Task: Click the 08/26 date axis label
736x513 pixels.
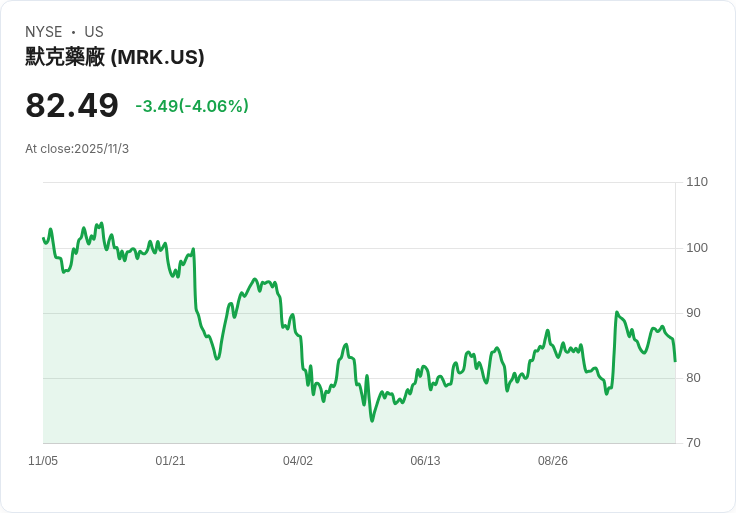Action: [x=552, y=460]
